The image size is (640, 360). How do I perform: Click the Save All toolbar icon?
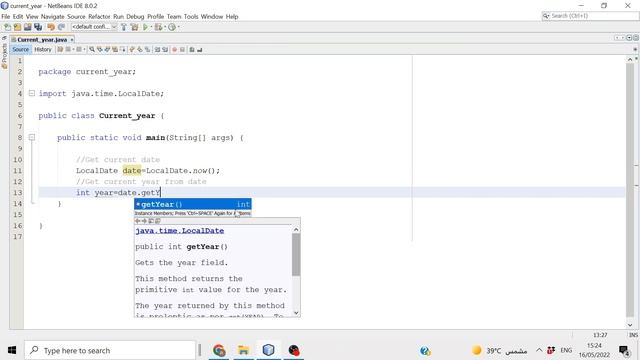coord(38,27)
